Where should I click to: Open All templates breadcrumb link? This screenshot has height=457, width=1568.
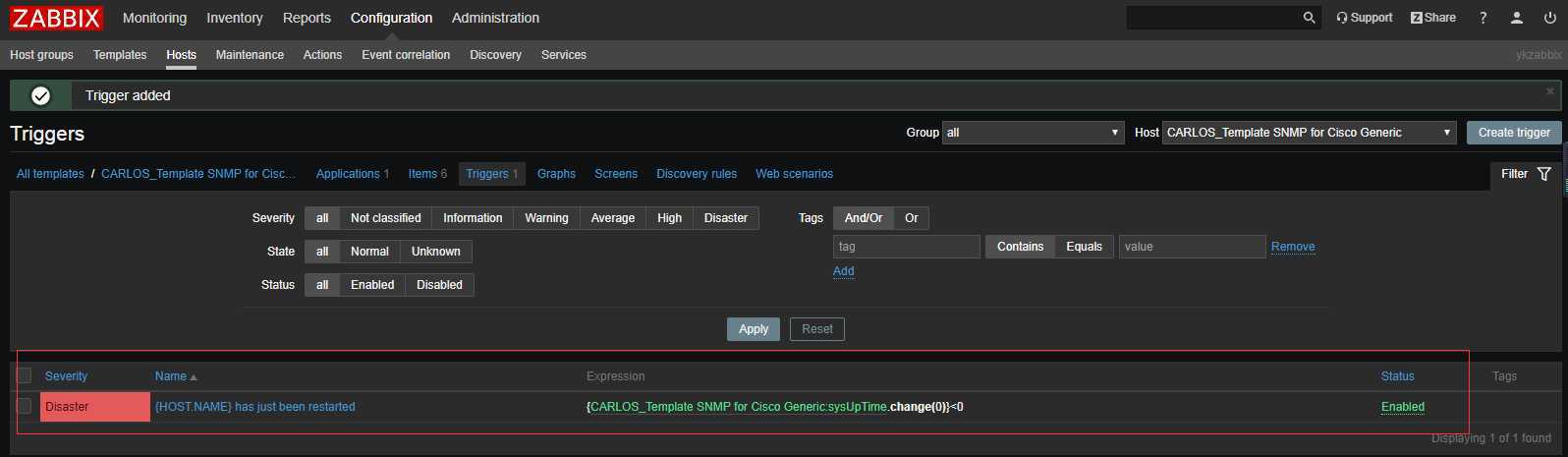coord(50,174)
